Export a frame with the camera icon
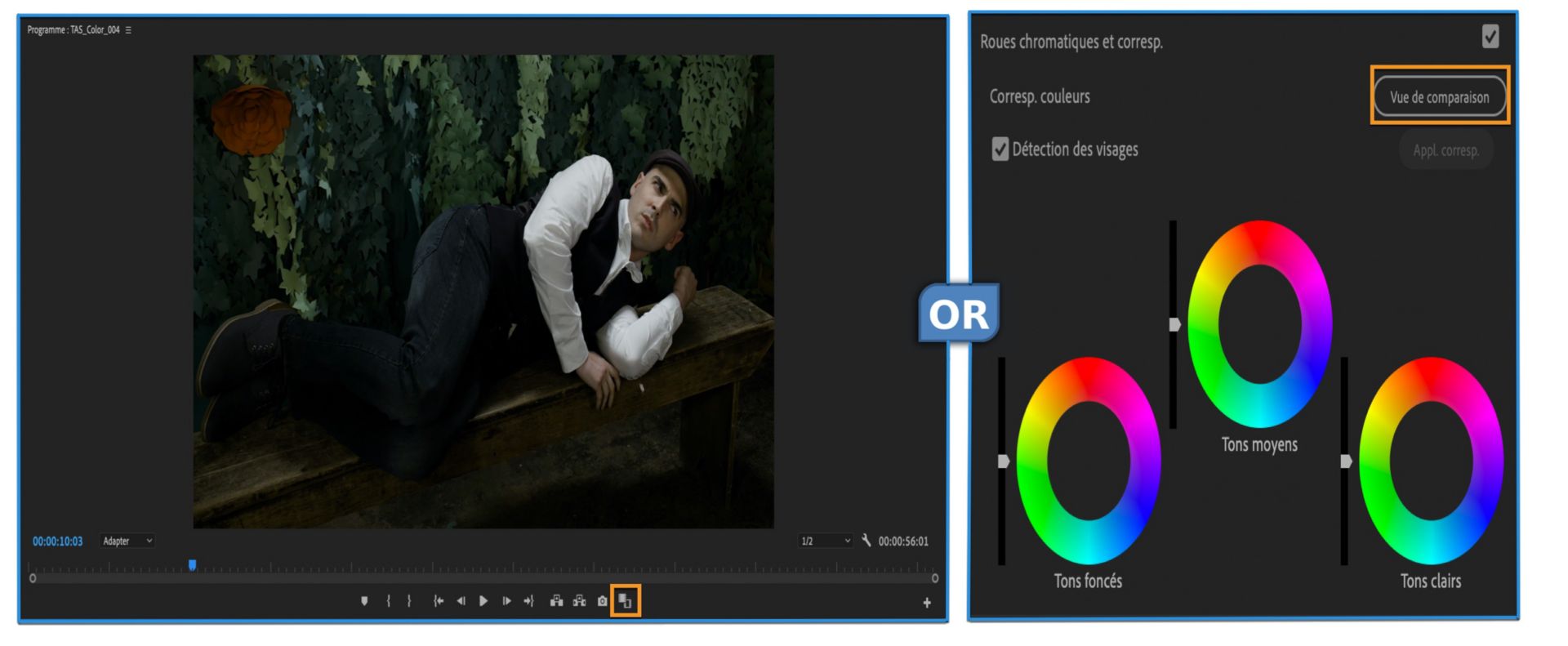 603,601
